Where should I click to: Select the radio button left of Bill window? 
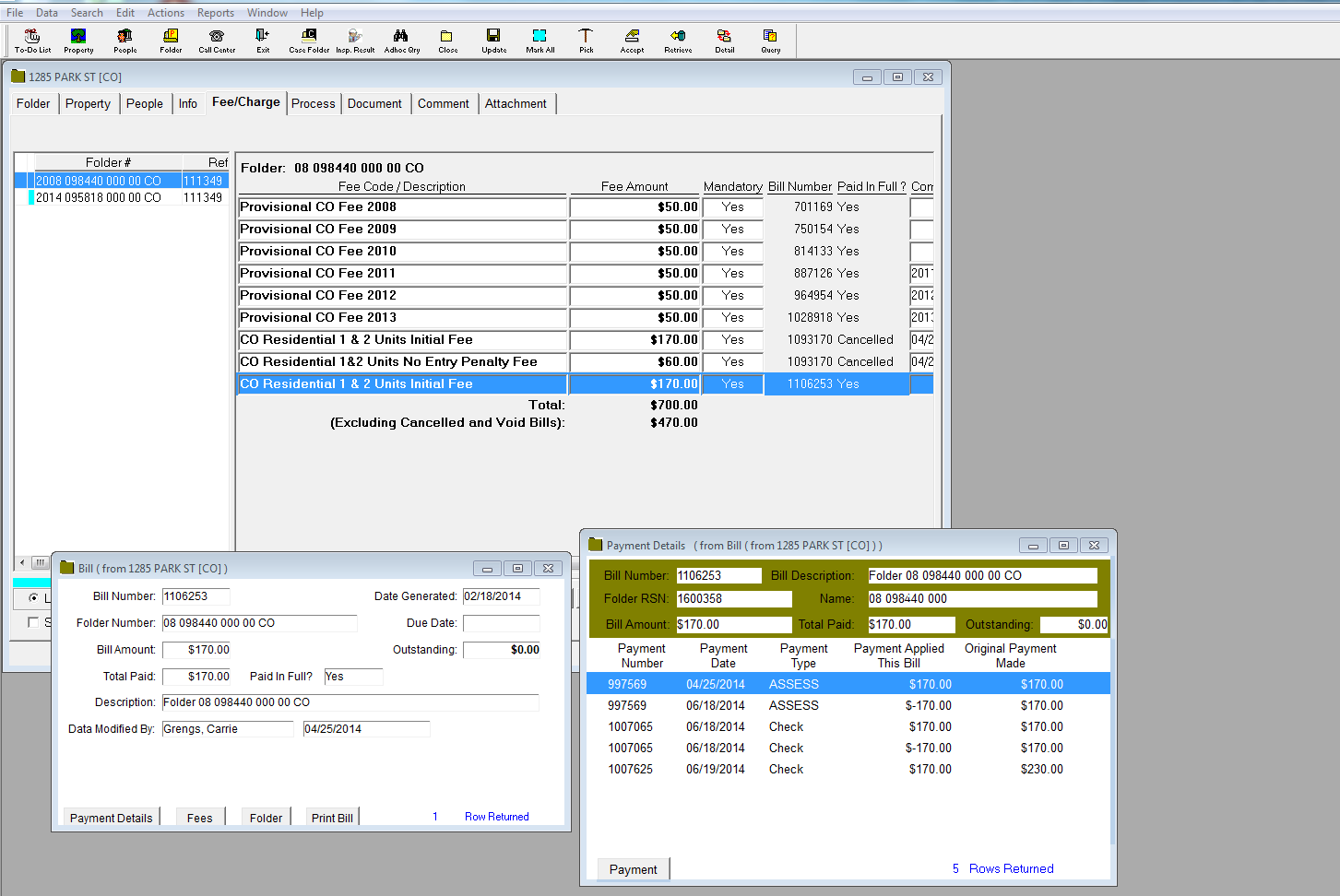coord(34,598)
